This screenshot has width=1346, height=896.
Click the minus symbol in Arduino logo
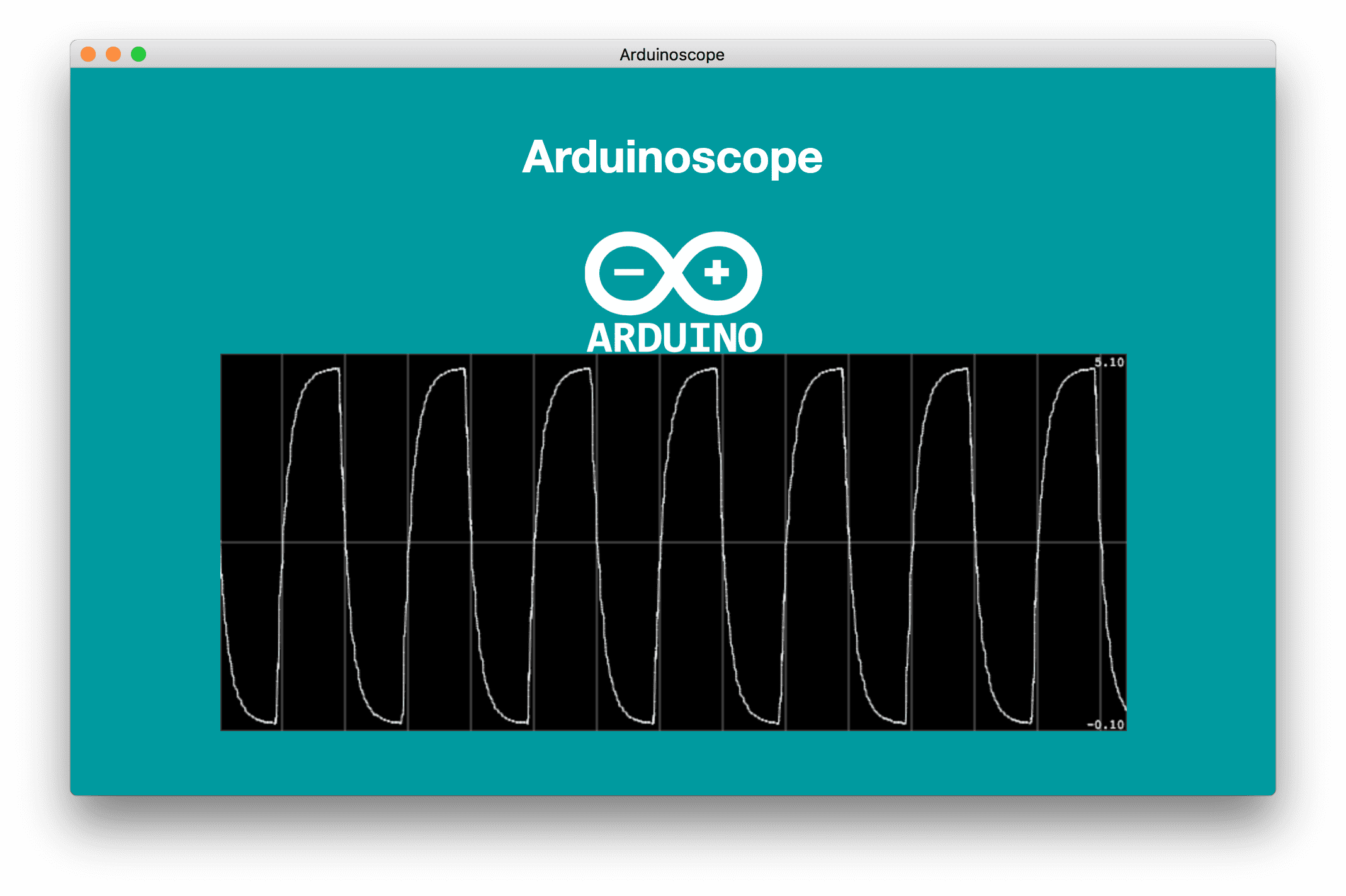629,272
